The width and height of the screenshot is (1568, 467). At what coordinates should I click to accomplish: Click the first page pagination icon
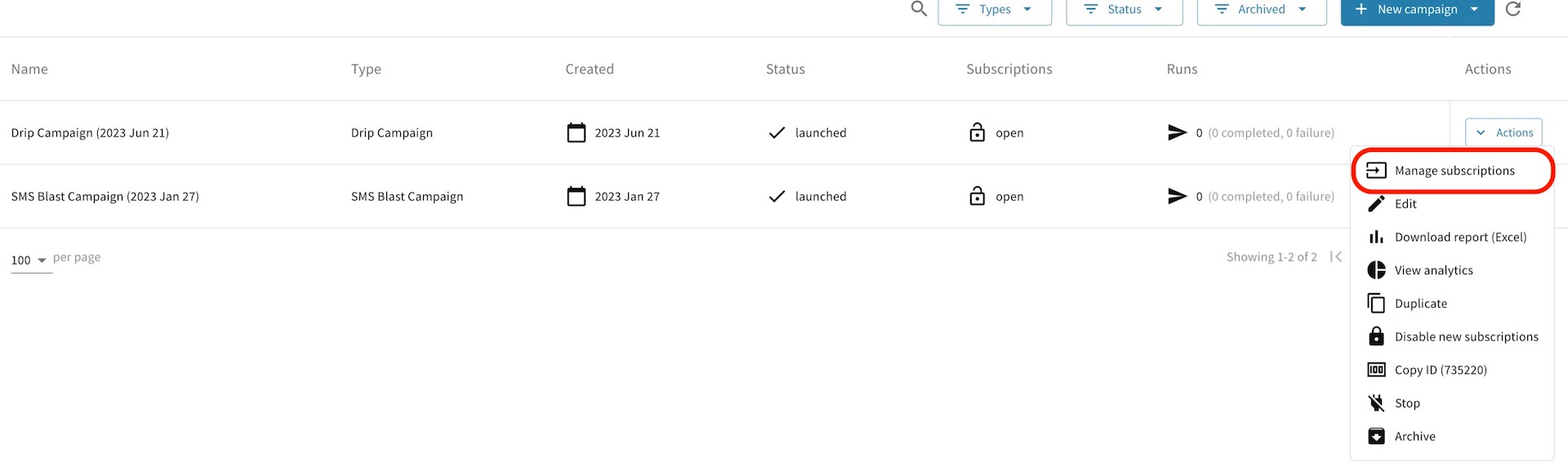pos(1336,257)
